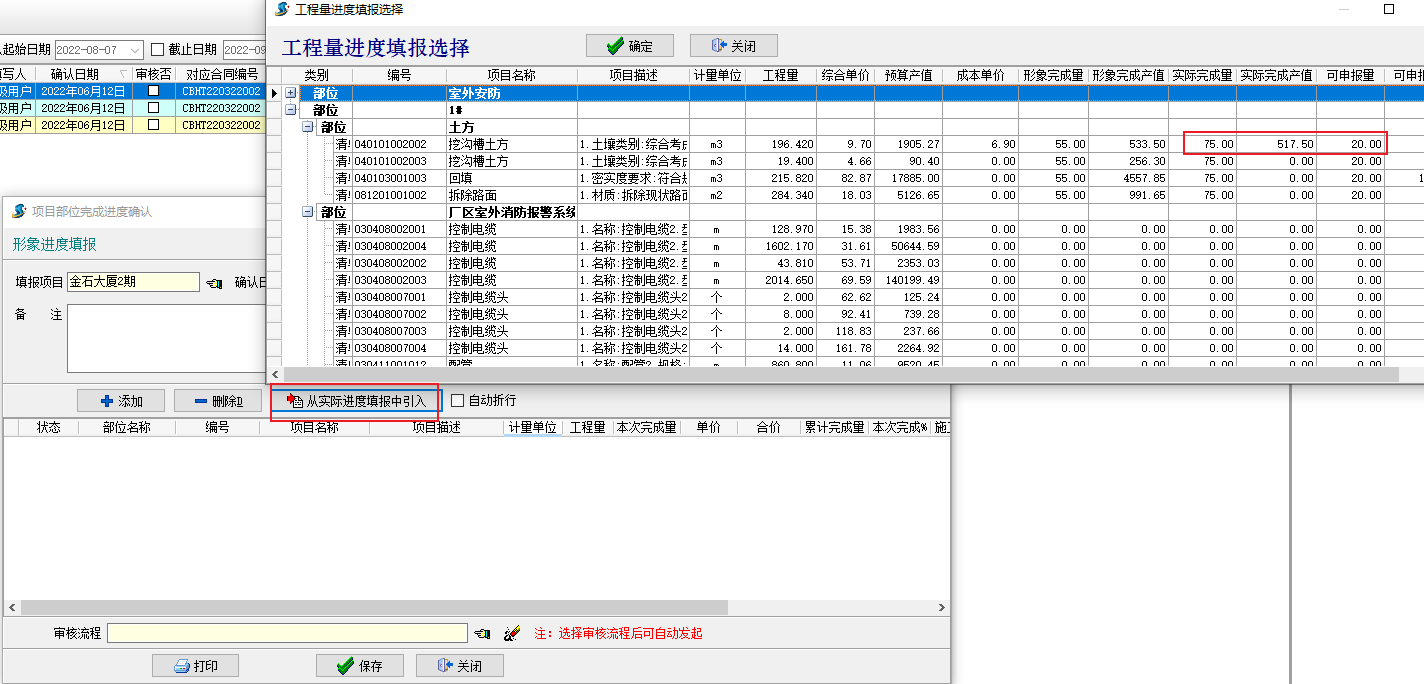Collapse the 土方 section node
The height and width of the screenshot is (684, 1424).
[308, 127]
